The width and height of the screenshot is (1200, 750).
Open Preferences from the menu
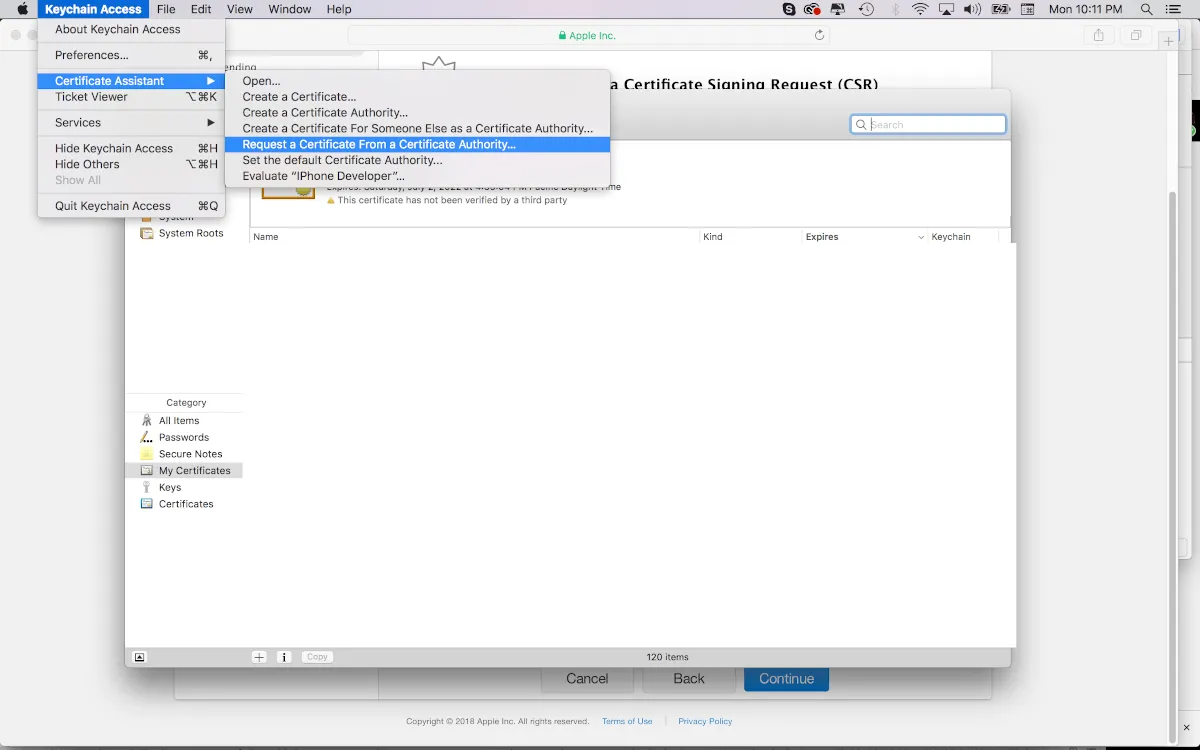point(131,55)
